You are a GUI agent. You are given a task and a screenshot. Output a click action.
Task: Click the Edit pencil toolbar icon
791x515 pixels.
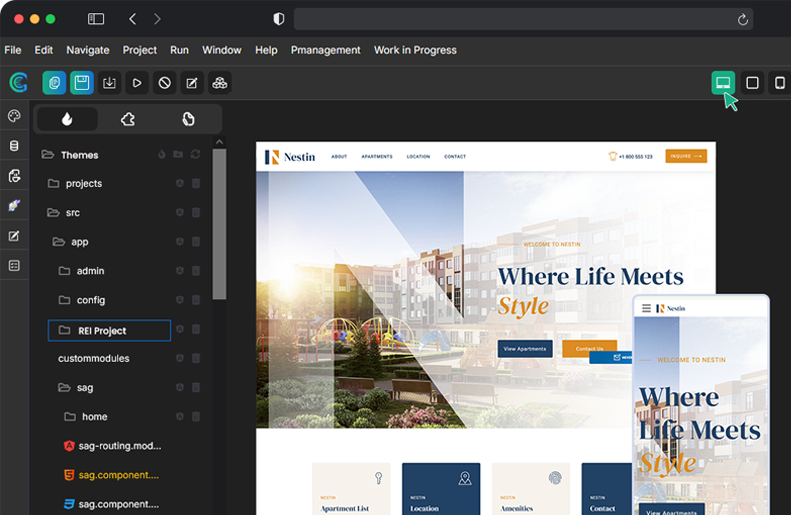click(192, 83)
